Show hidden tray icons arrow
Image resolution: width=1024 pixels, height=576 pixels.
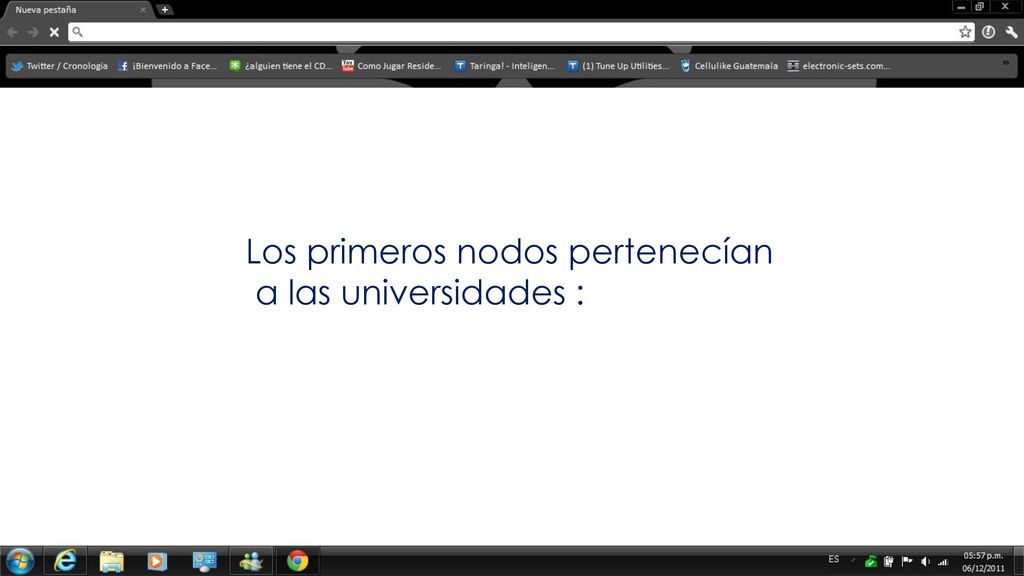pyautogui.click(x=853, y=560)
